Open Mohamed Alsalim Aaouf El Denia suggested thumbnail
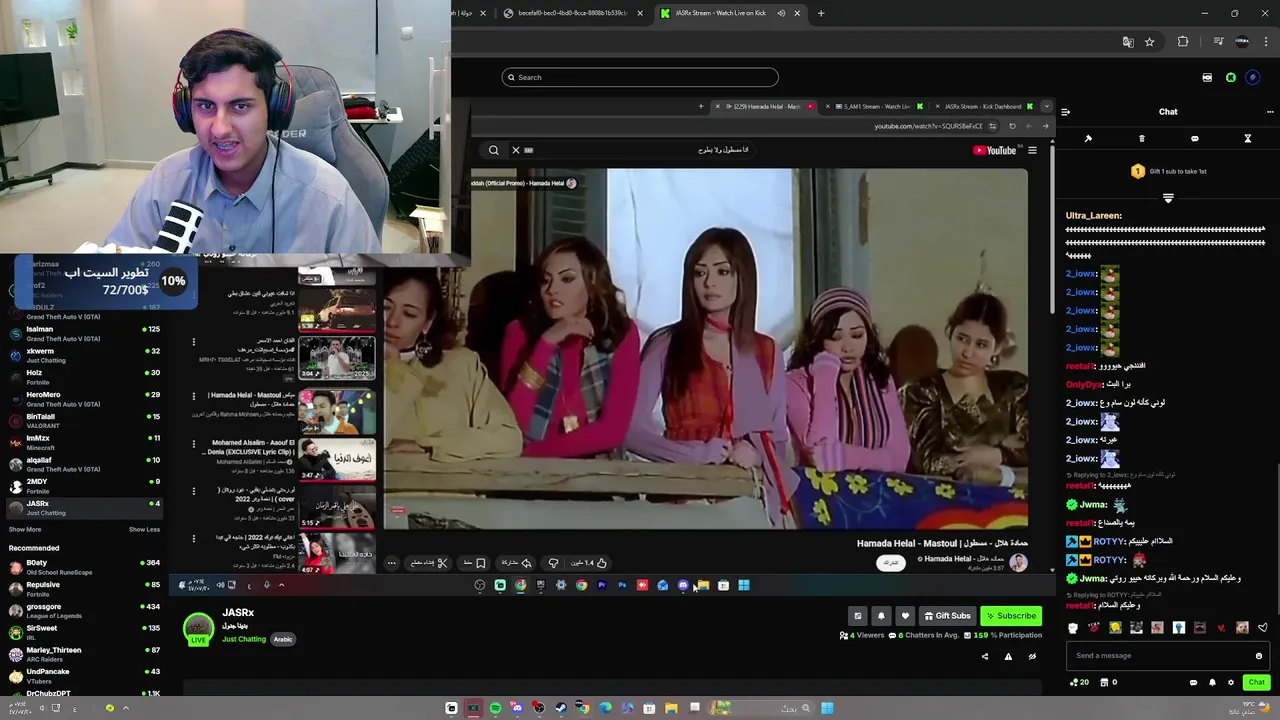The width and height of the screenshot is (1280, 720). point(337,459)
